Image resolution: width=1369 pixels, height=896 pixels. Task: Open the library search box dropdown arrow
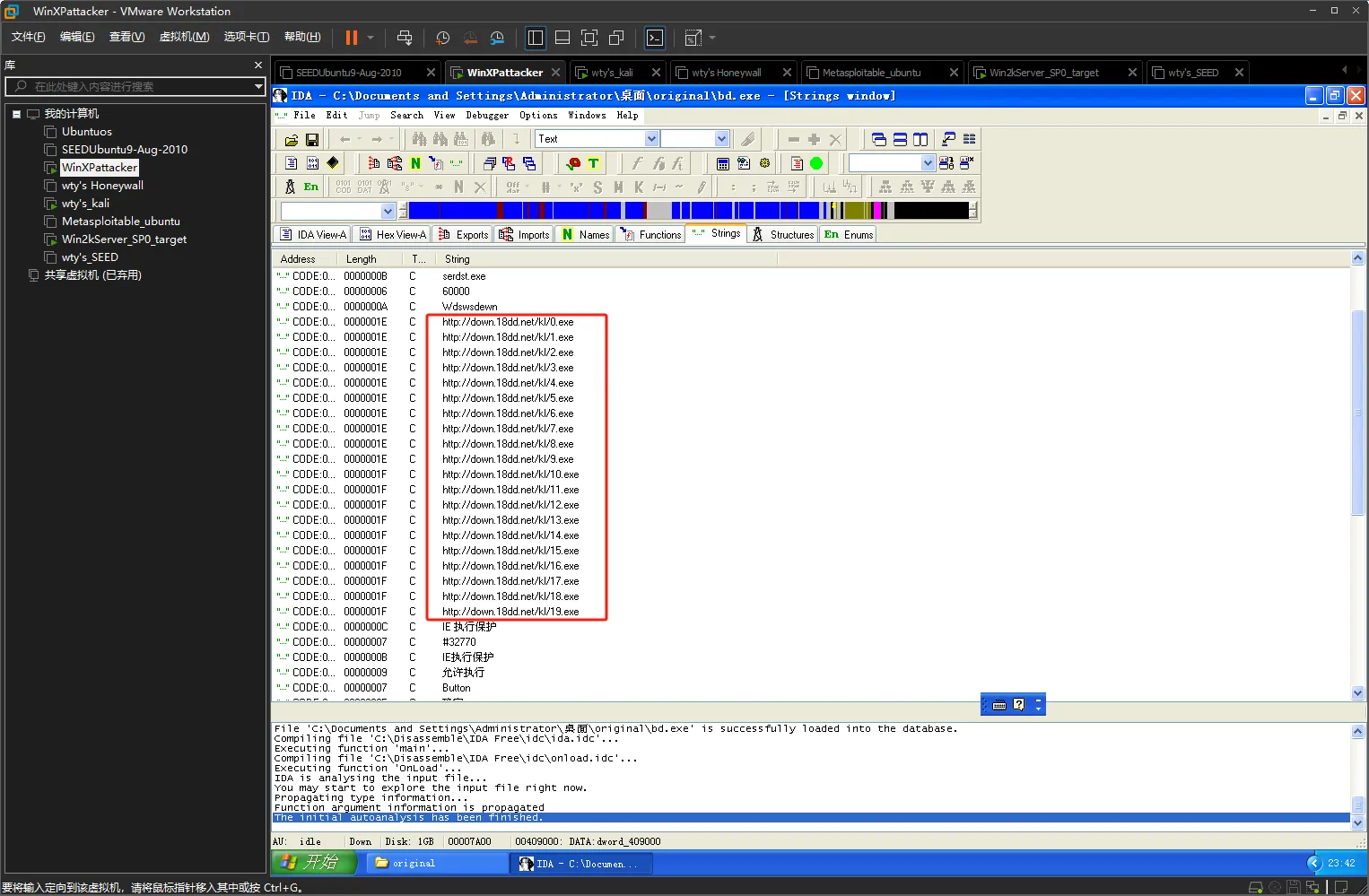tap(258, 86)
